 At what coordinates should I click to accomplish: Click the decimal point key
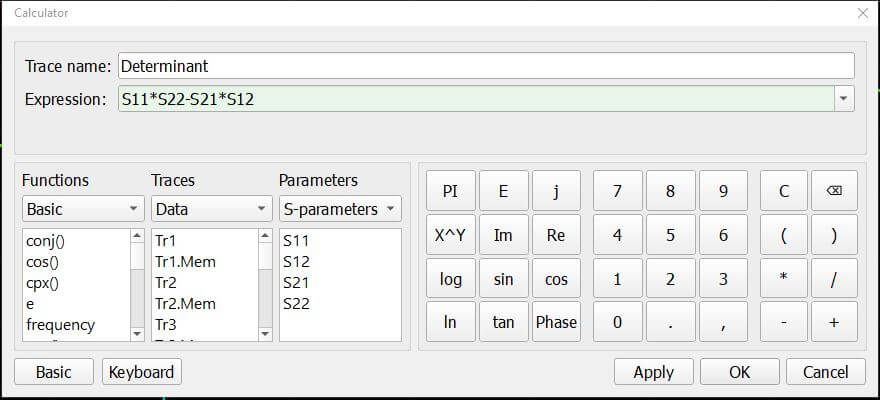click(x=670, y=321)
